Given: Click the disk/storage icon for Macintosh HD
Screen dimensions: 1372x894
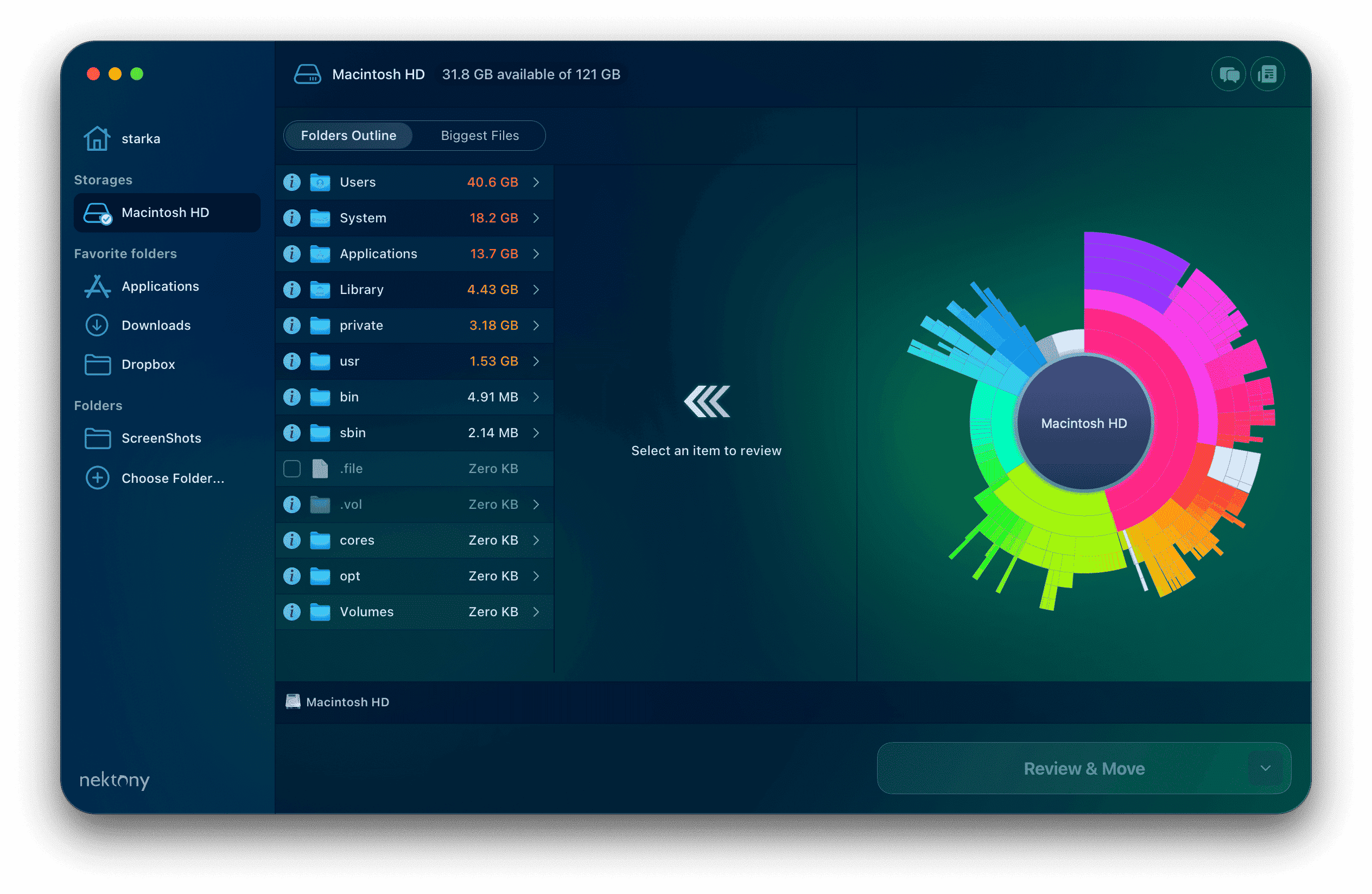Looking at the screenshot, I should (97, 213).
